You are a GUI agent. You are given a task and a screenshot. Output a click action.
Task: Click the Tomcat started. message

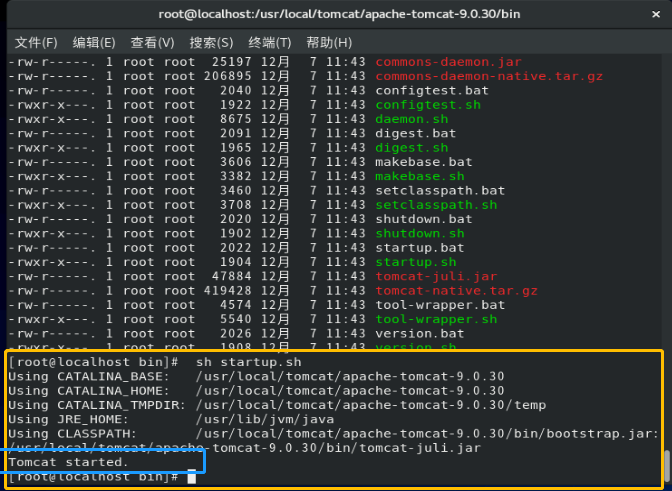click(x=68, y=462)
